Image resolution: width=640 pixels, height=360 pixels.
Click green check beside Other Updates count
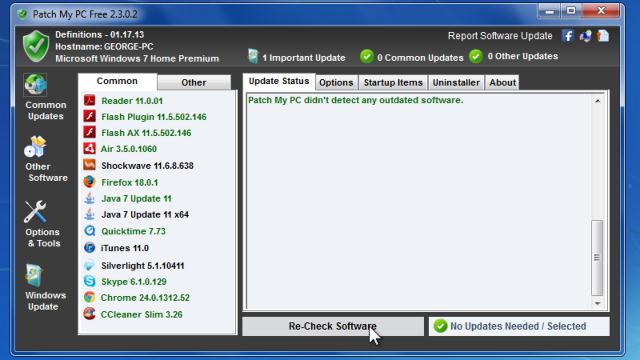(x=476, y=56)
